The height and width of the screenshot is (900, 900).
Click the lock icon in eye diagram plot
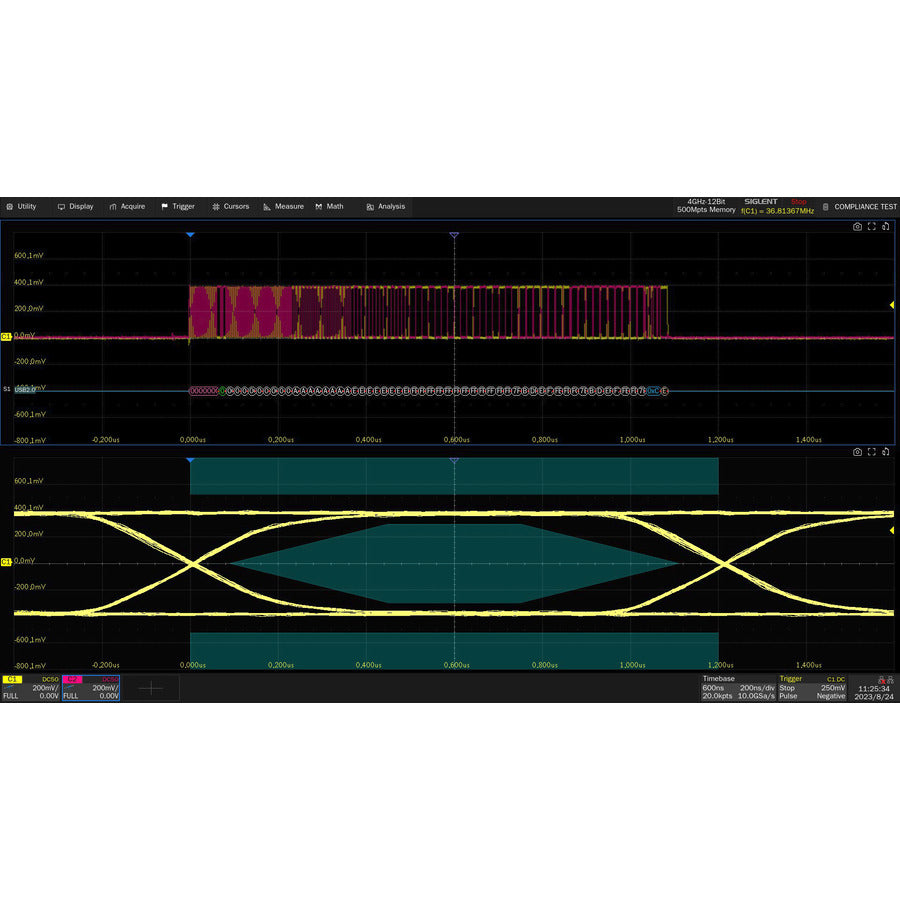[885, 452]
